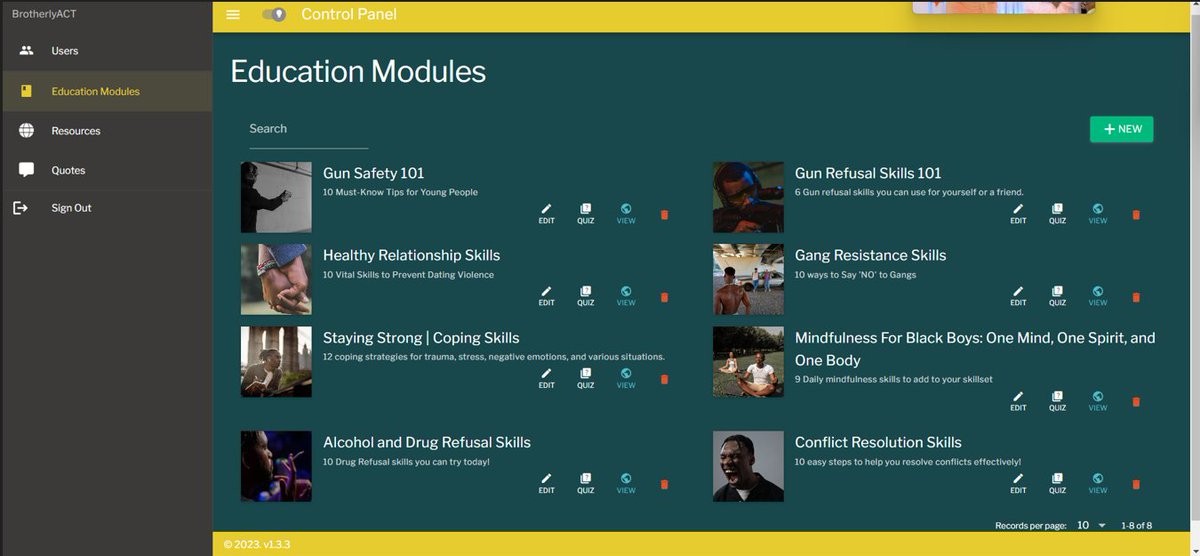Image resolution: width=1200 pixels, height=556 pixels.
Task: Edit the Mindfulness For Black Boys module
Action: 1018,401
